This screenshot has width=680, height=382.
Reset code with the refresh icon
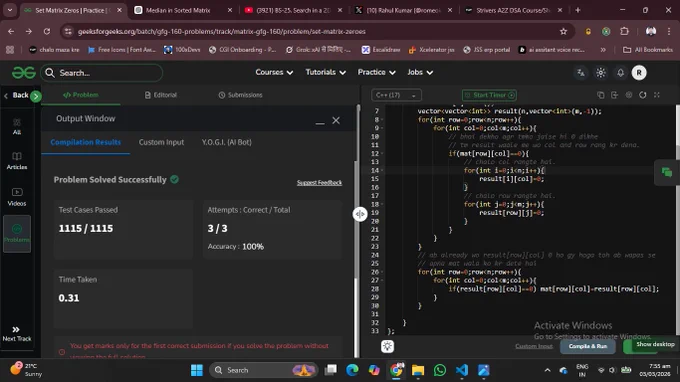pyautogui.click(x=643, y=95)
